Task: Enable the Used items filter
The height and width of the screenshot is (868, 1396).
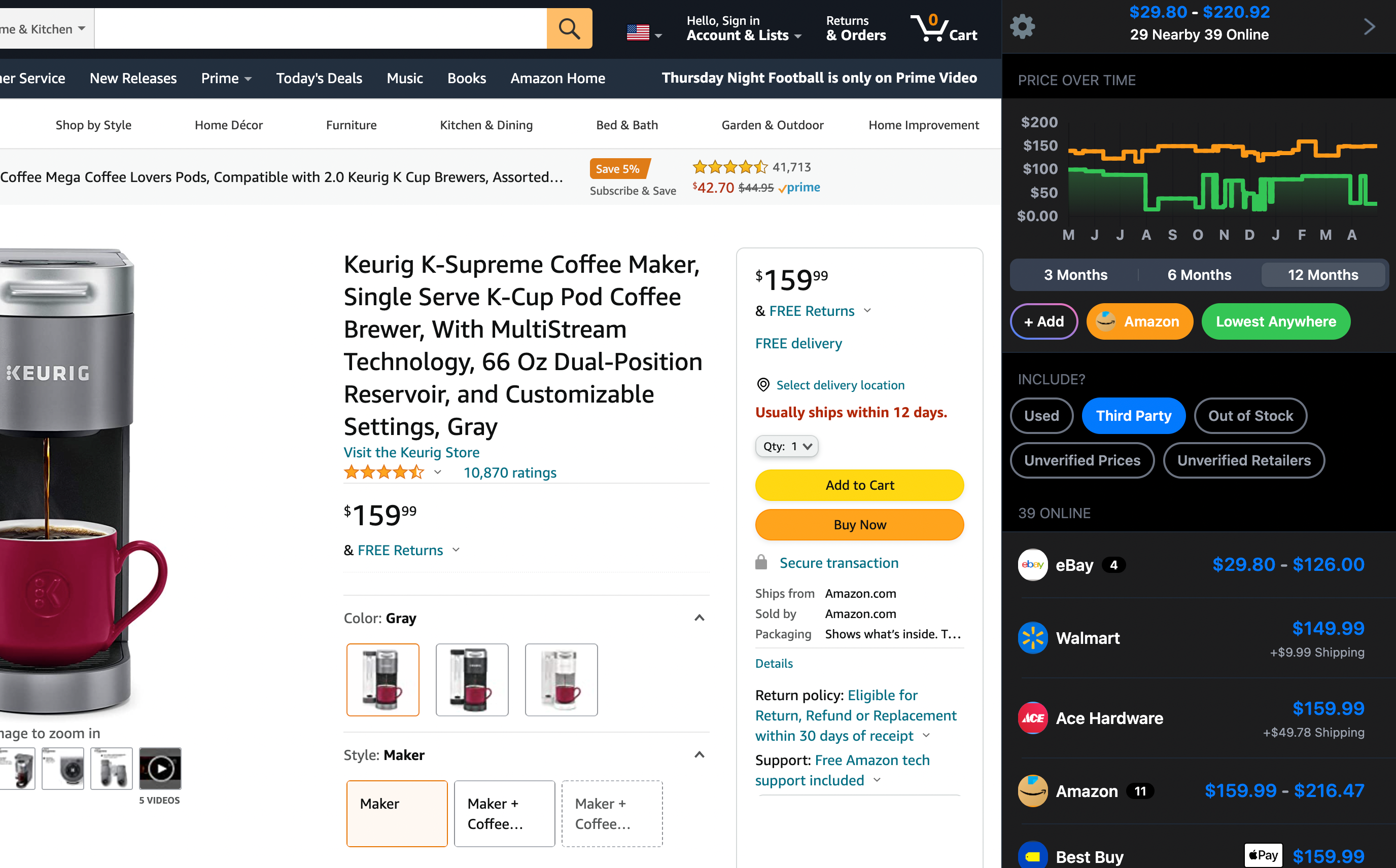Action: pos(1041,416)
